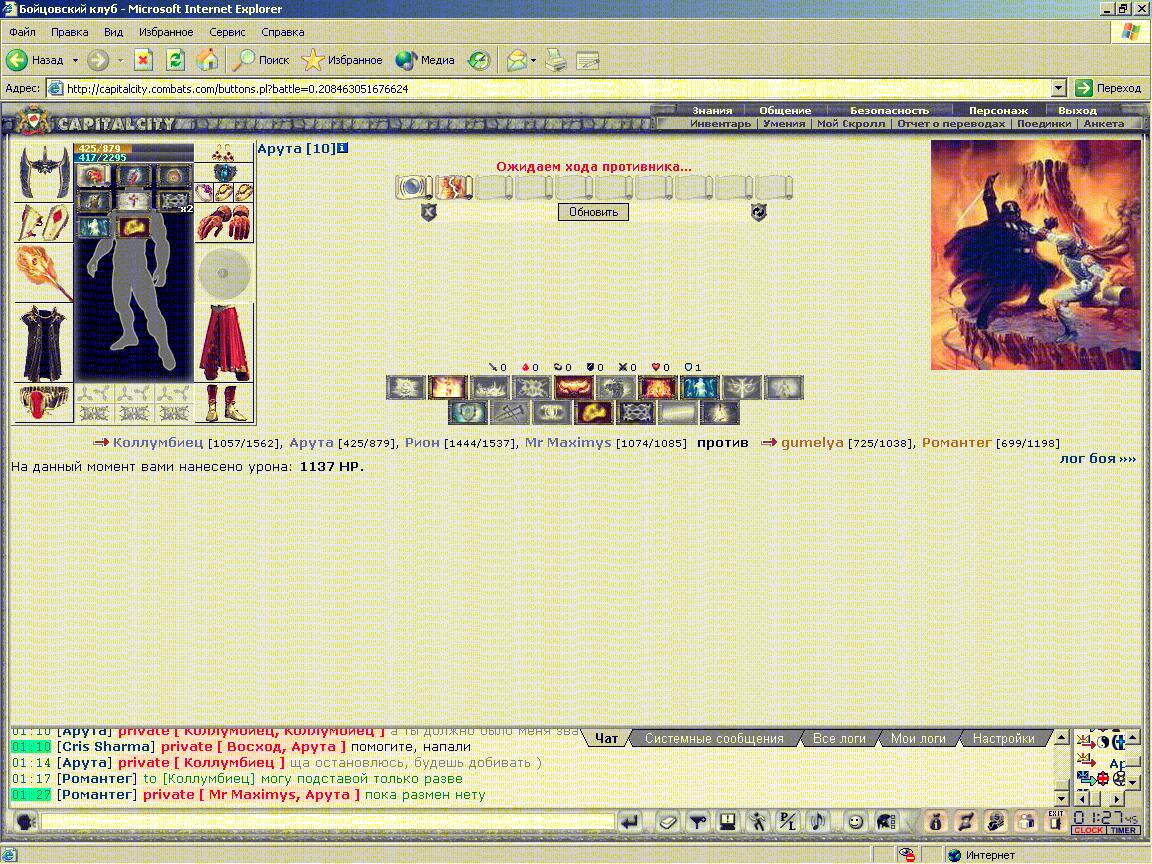
Task: Click the speaking head icon left of chat input
Action: click(x=25, y=821)
